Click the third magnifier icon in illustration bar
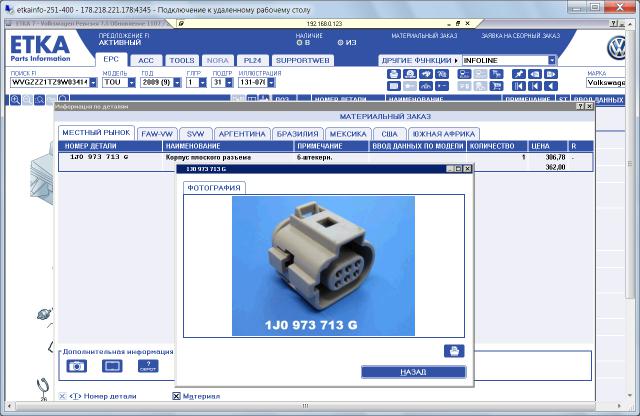The width and height of the screenshot is (640, 416). pyautogui.click(x=40, y=100)
